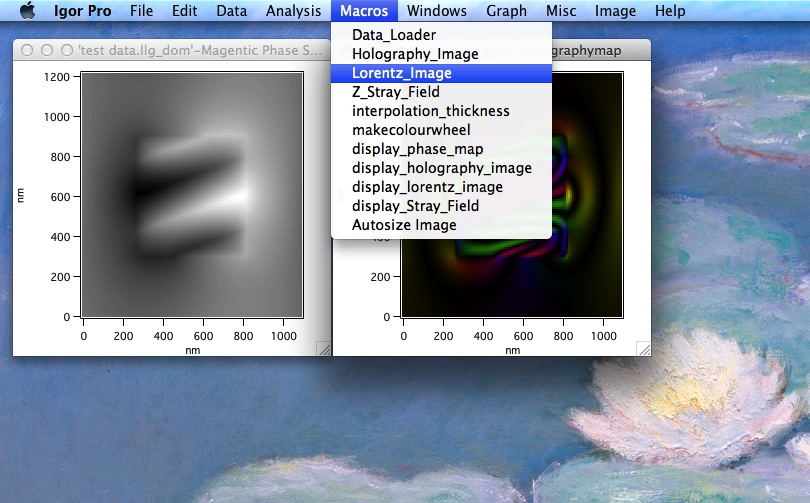810x503 pixels.
Task: Open the Apple menu icon
Action: [27, 11]
